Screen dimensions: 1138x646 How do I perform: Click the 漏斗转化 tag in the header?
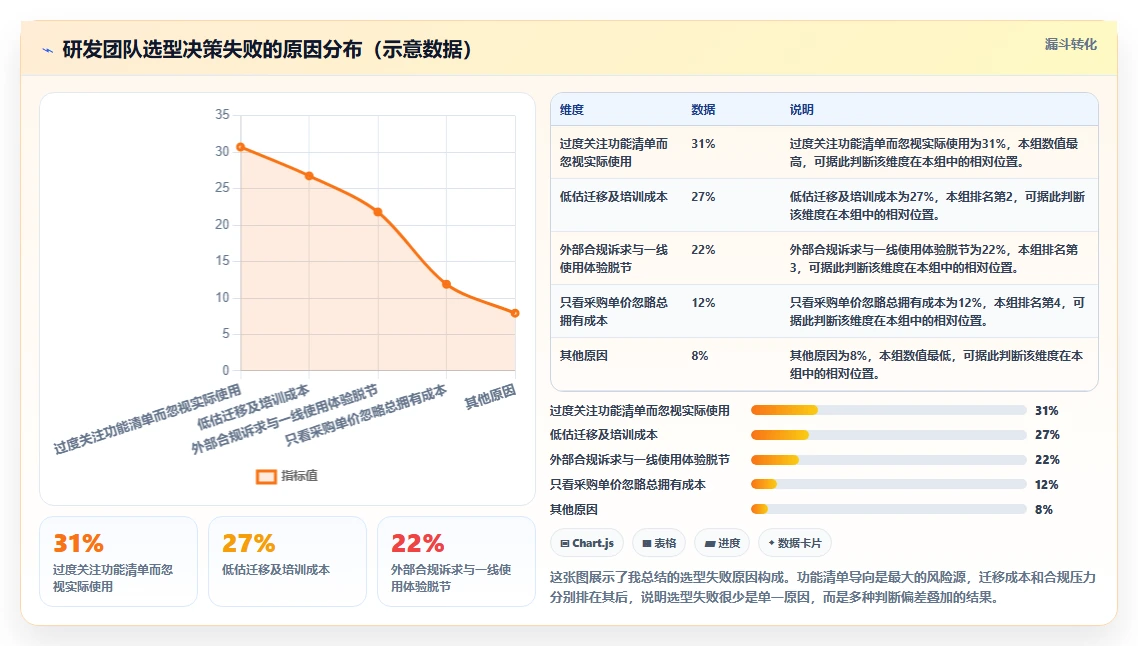[1071, 44]
